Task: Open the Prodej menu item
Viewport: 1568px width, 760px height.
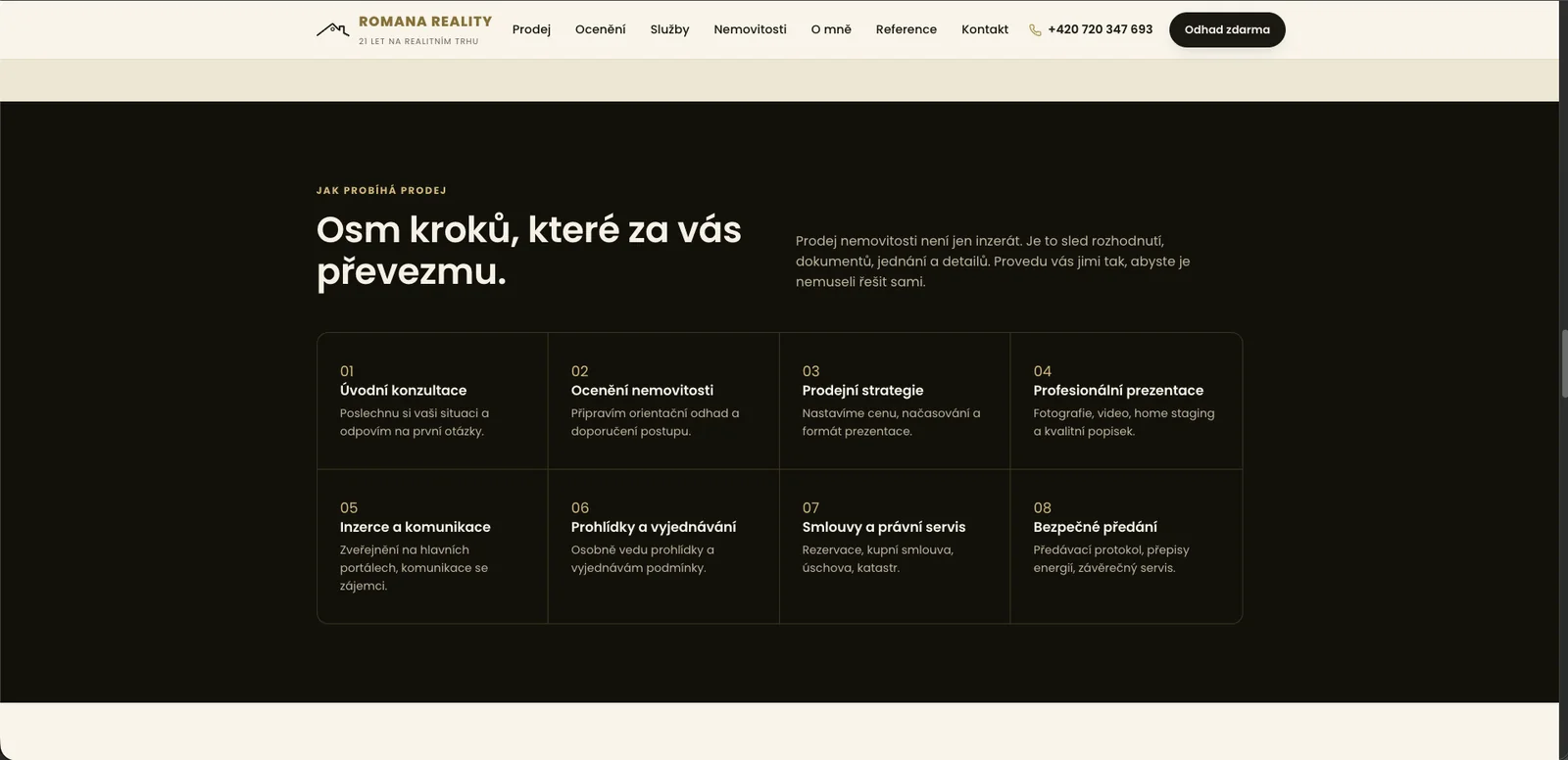Action: coord(531,29)
